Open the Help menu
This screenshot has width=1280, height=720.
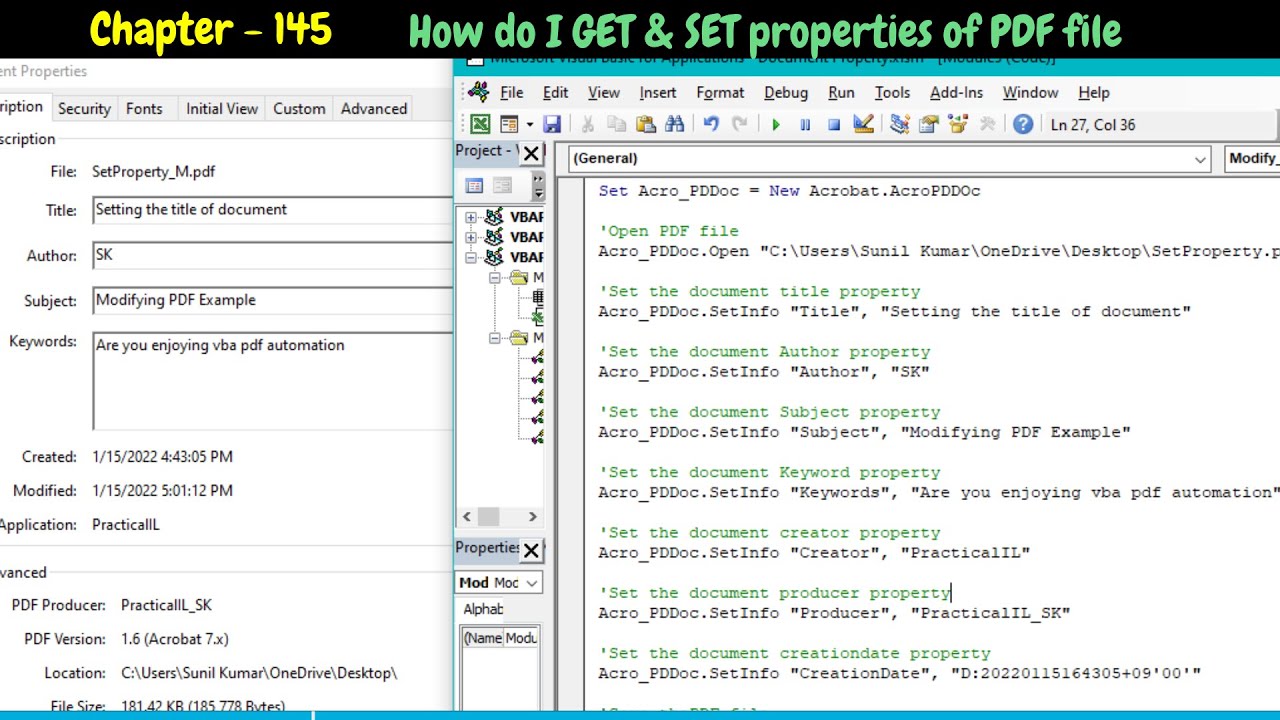(x=1094, y=92)
